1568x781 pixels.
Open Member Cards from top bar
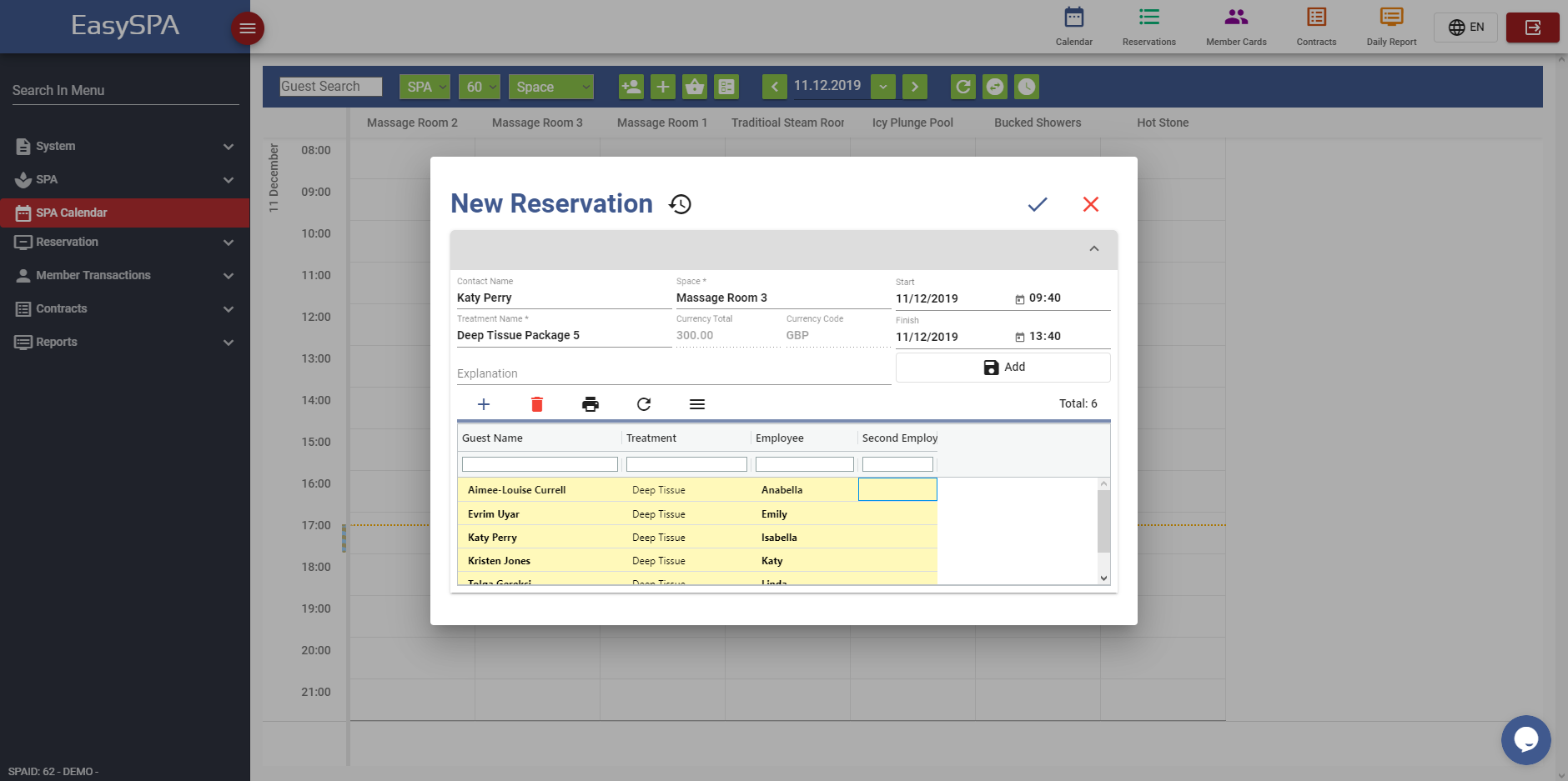(1236, 27)
